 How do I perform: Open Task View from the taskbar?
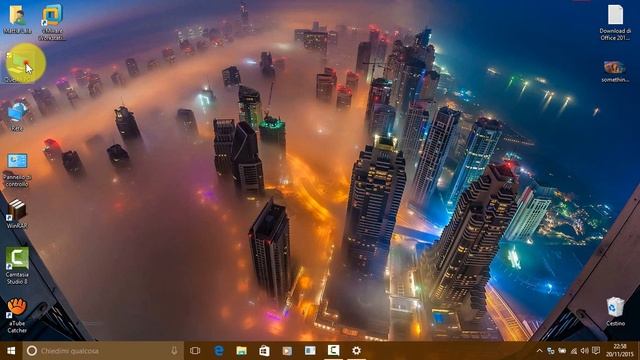pos(195,351)
